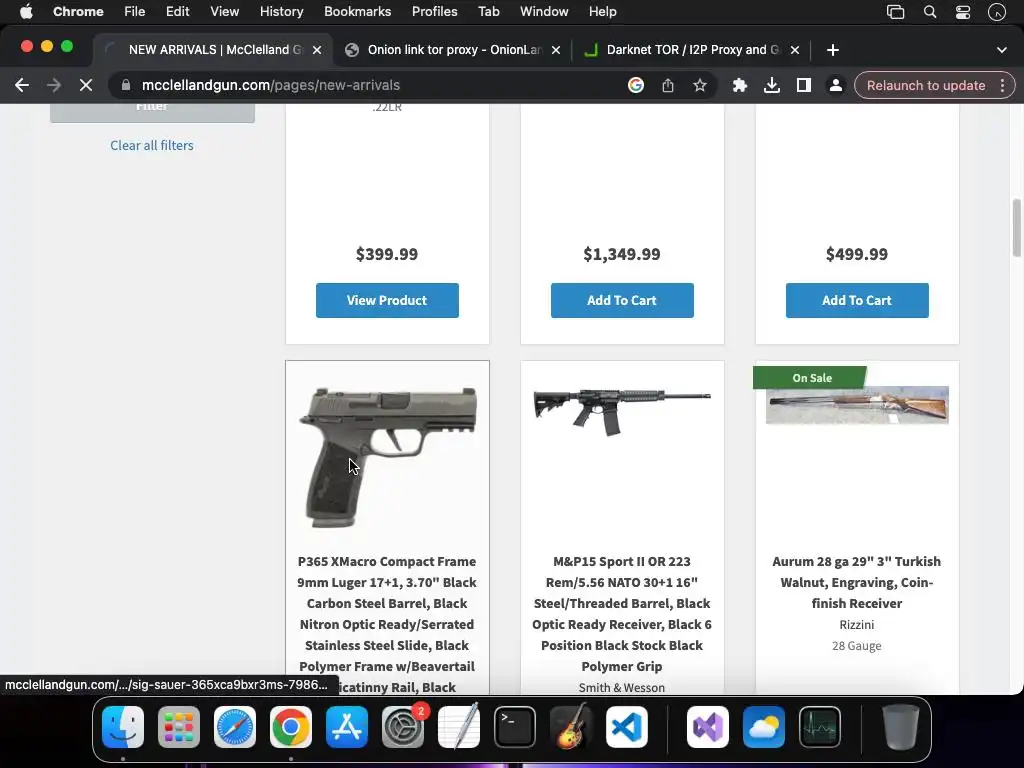
Task: Share this page via the share icon
Action: [x=667, y=86]
